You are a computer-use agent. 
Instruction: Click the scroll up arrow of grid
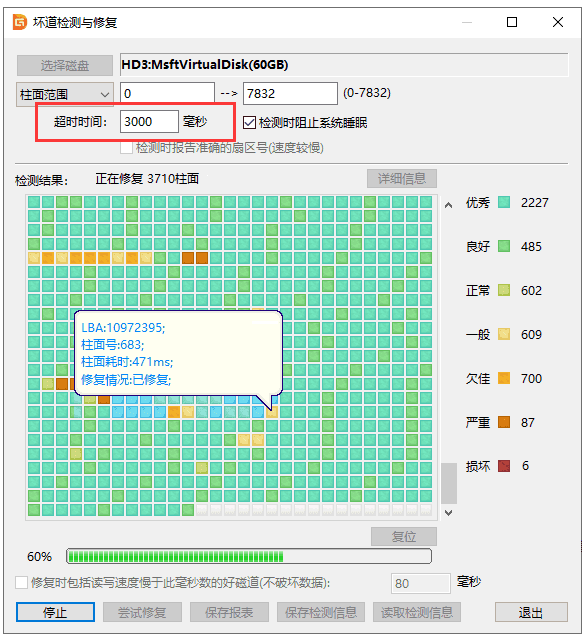pos(448,205)
